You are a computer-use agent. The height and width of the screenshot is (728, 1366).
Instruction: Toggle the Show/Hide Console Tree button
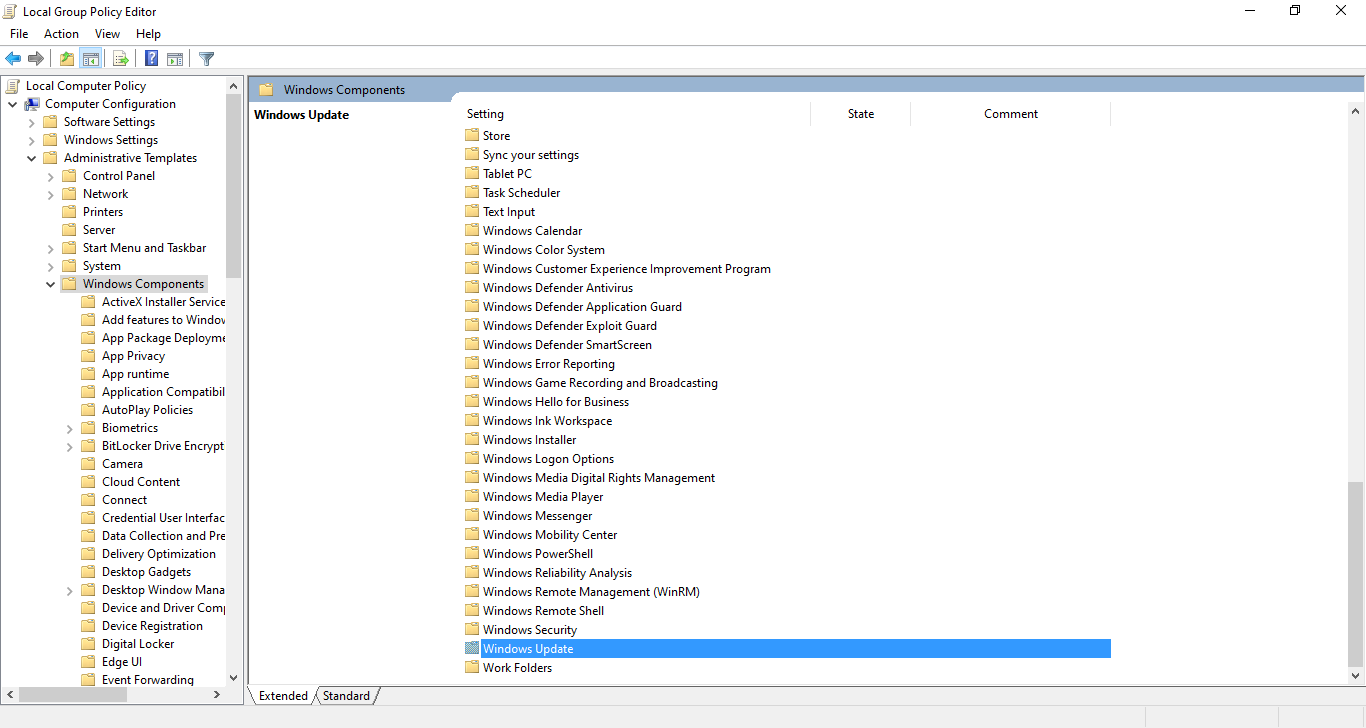pos(90,59)
